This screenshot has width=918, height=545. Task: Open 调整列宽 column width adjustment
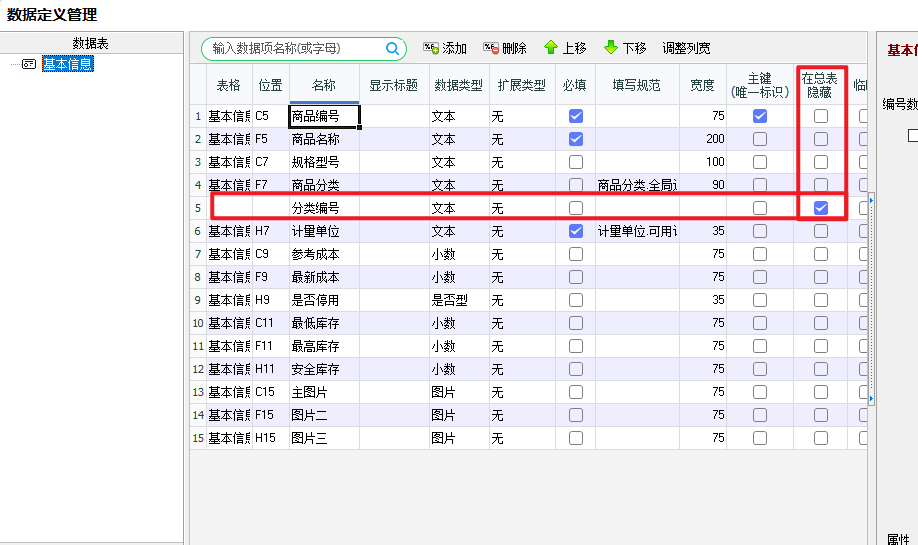686,48
